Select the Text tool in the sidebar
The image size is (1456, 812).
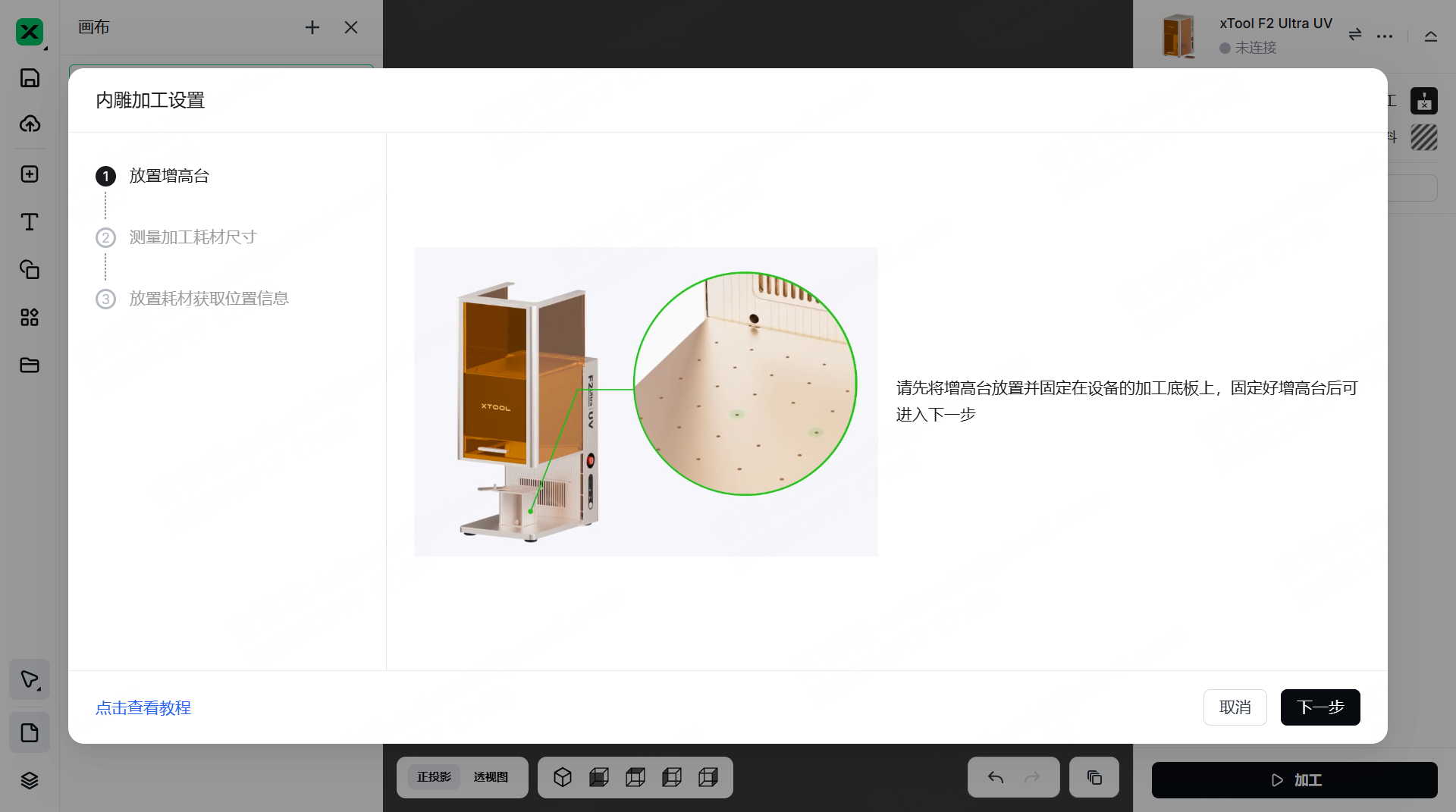[30, 221]
